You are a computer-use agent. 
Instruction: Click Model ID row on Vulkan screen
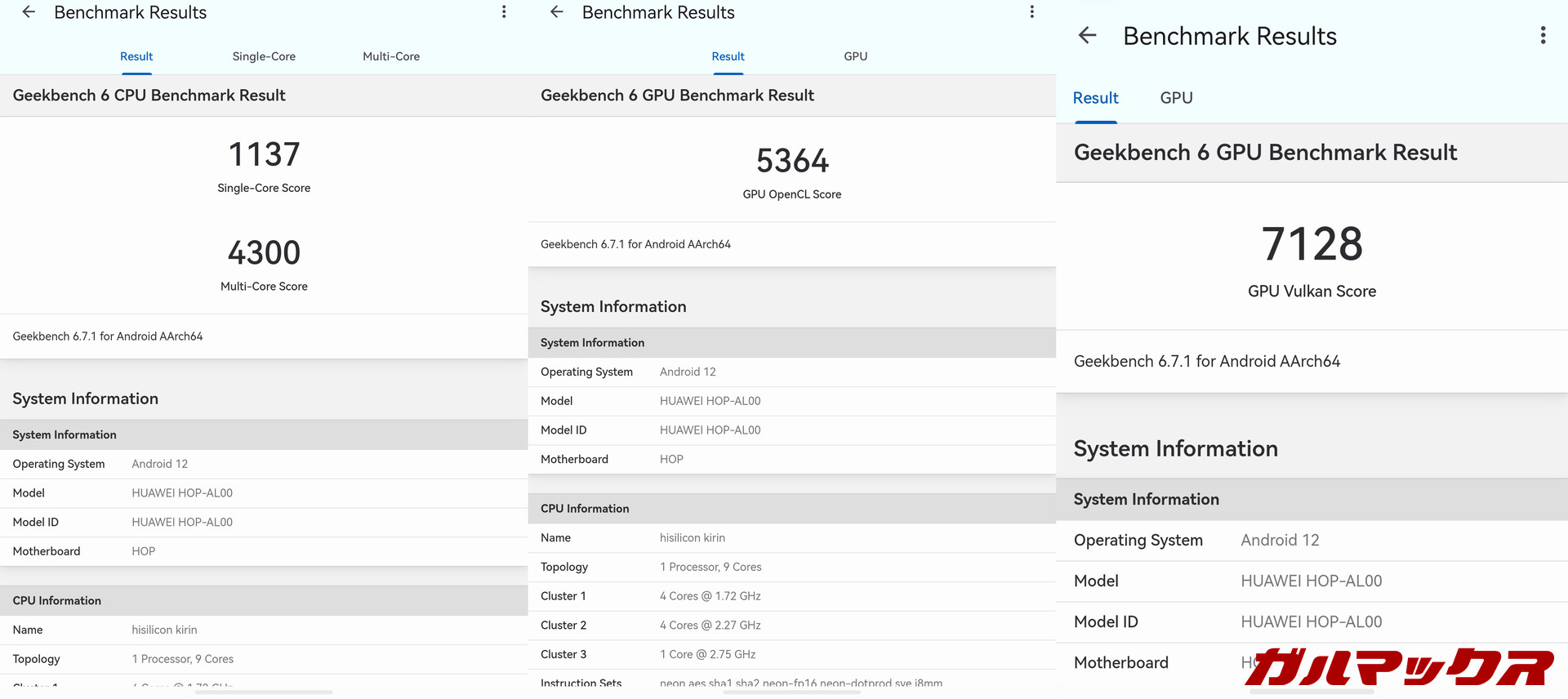tap(1312, 622)
